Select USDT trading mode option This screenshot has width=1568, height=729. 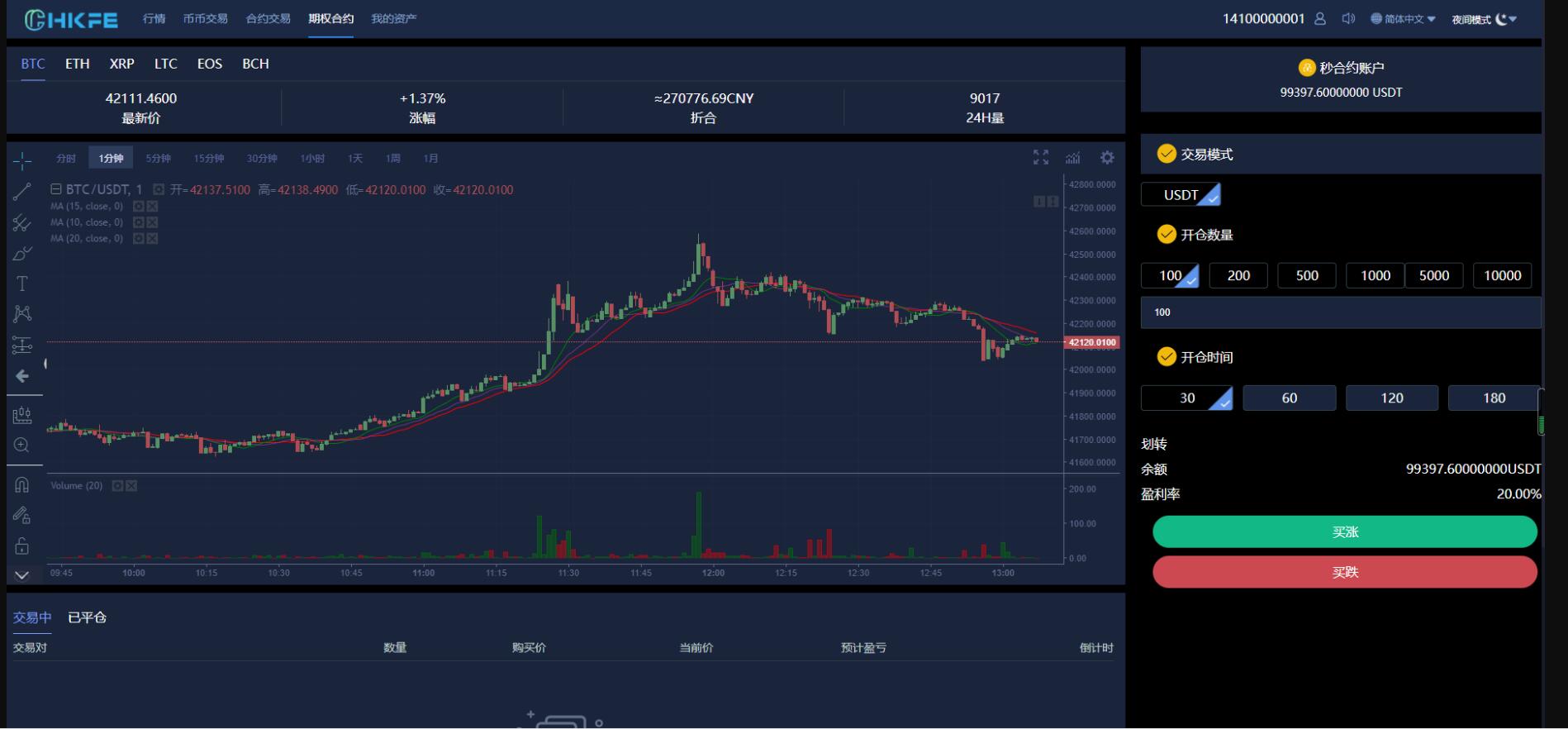click(1181, 195)
